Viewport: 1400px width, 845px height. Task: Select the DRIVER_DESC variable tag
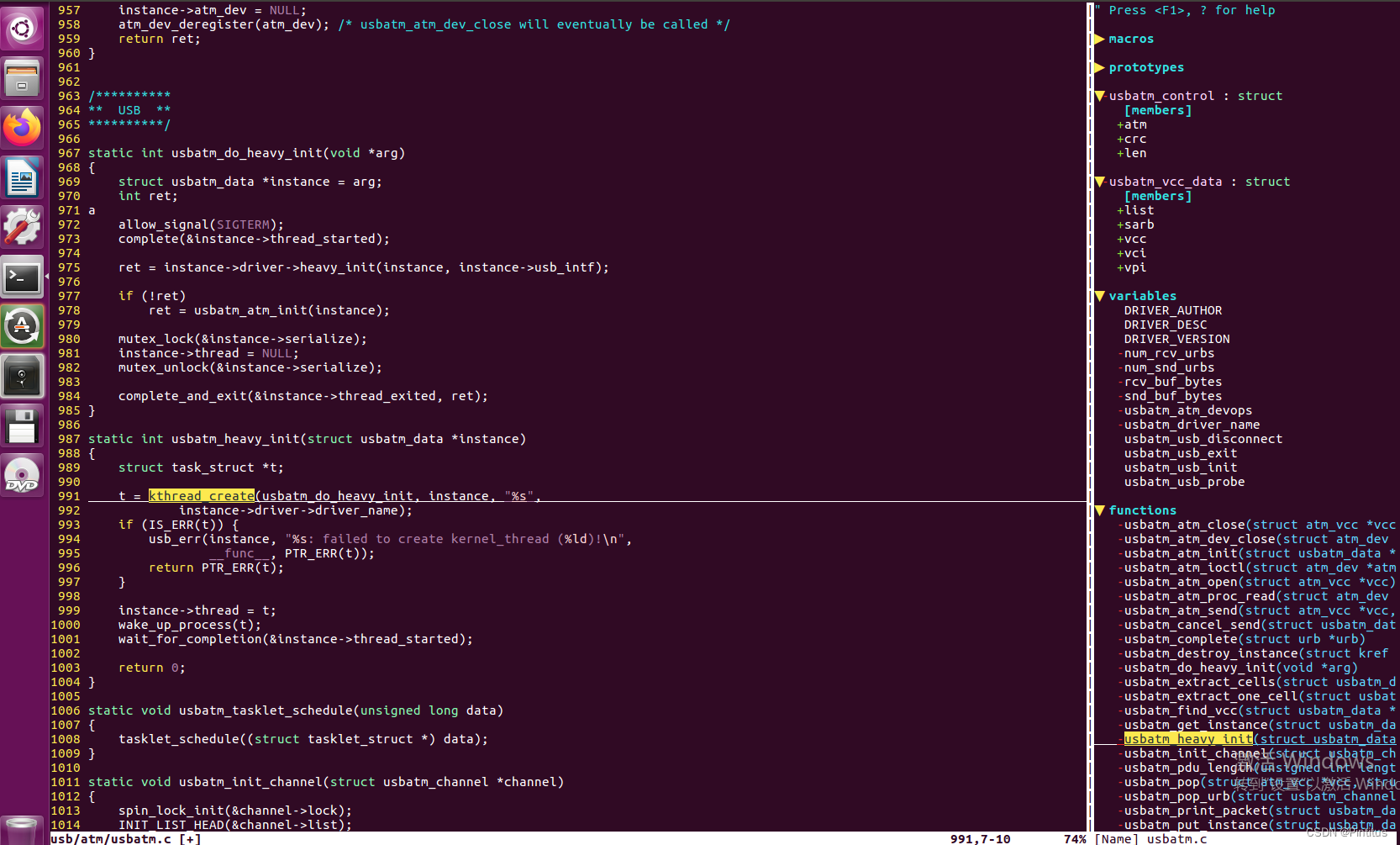pos(1166,325)
